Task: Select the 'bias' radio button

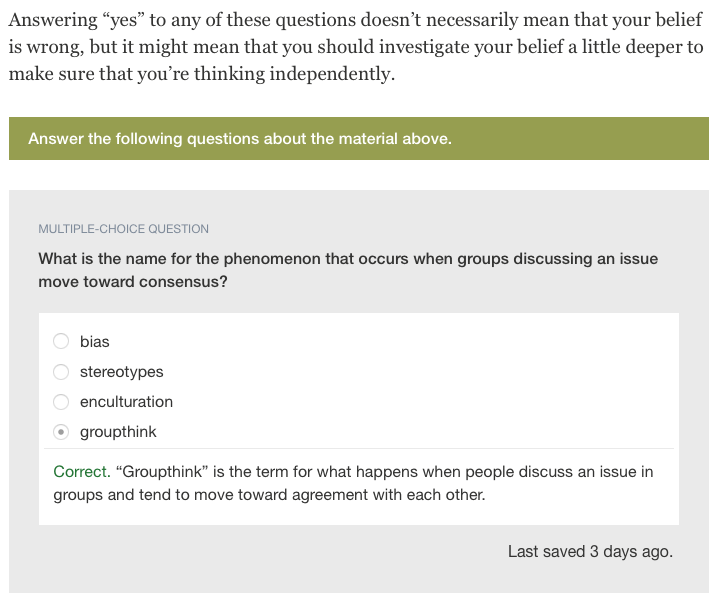Action: point(61,341)
